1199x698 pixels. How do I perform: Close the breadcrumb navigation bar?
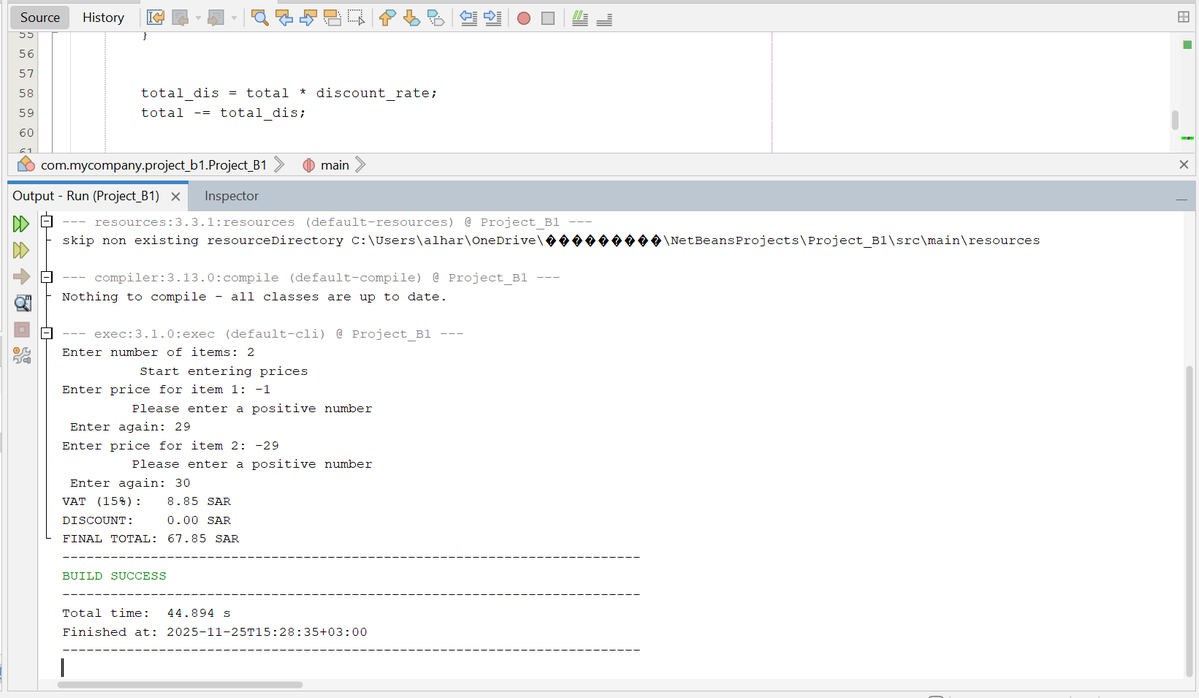[1184, 164]
